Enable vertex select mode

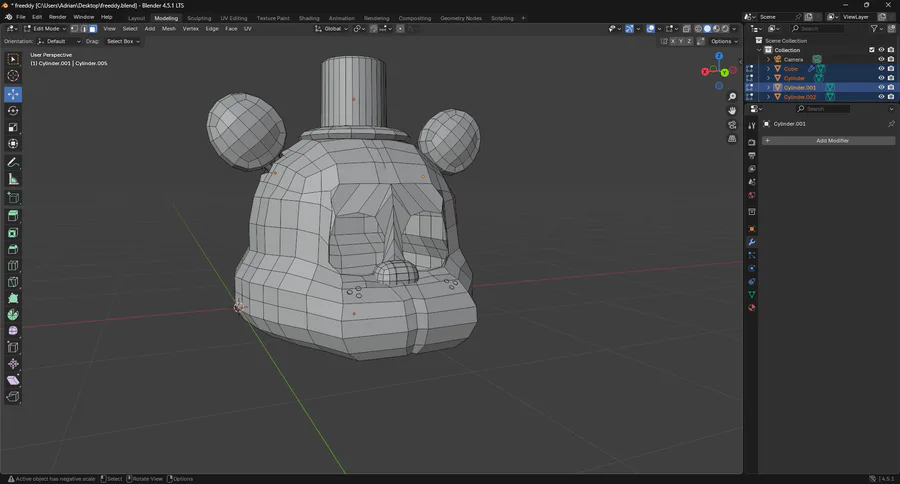point(75,29)
